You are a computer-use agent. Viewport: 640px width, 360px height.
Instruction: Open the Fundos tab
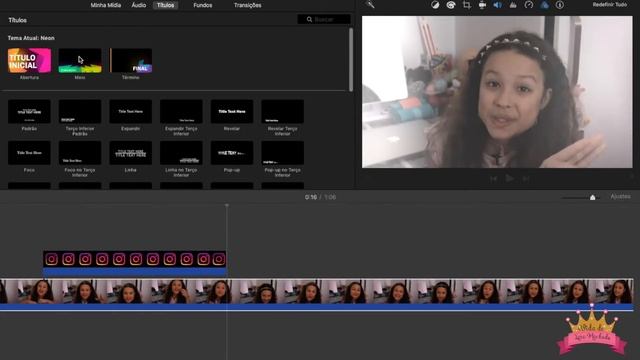pyautogui.click(x=202, y=5)
